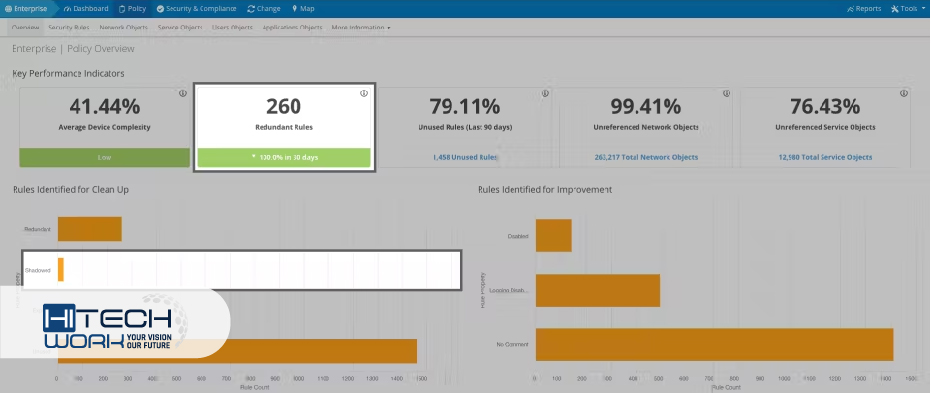Click the 100.0% in 30 days trend bar
This screenshot has height=393, width=931.
click(x=284, y=157)
